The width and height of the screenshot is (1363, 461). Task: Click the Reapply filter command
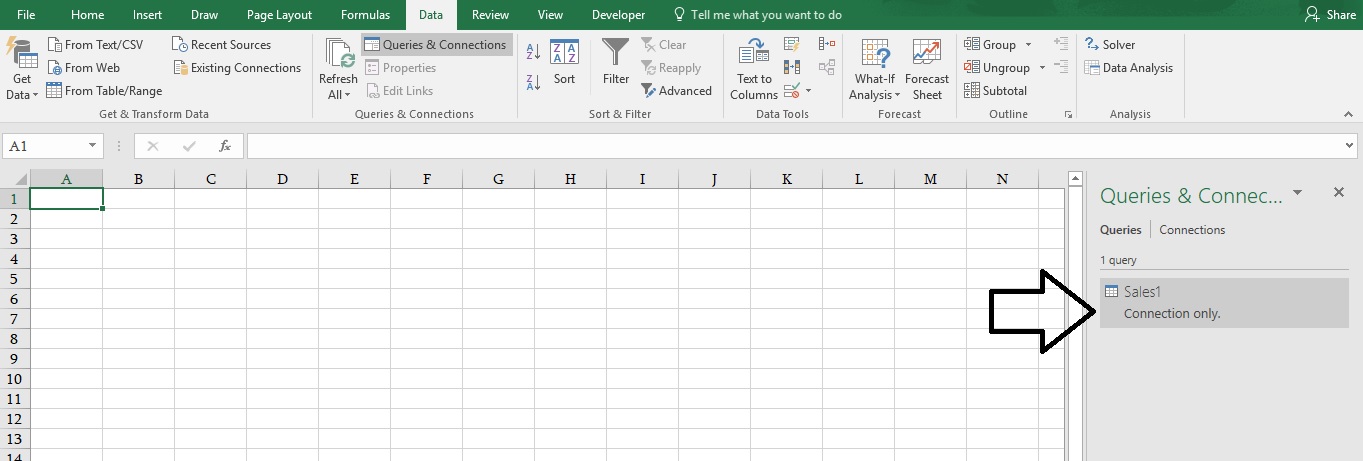pyautogui.click(x=671, y=68)
